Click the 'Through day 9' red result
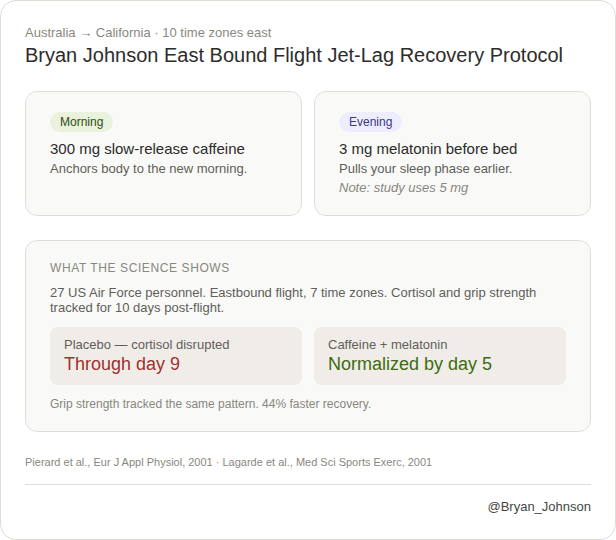Screen dimensions: 616x540 click(122, 364)
